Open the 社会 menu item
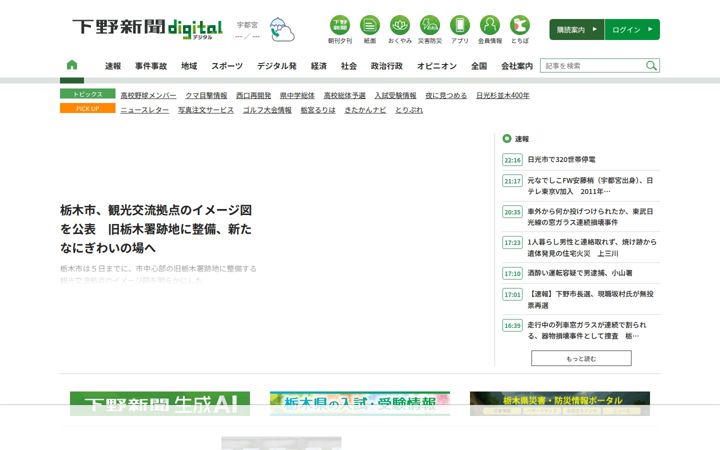This screenshot has height=450, width=720. [x=349, y=66]
